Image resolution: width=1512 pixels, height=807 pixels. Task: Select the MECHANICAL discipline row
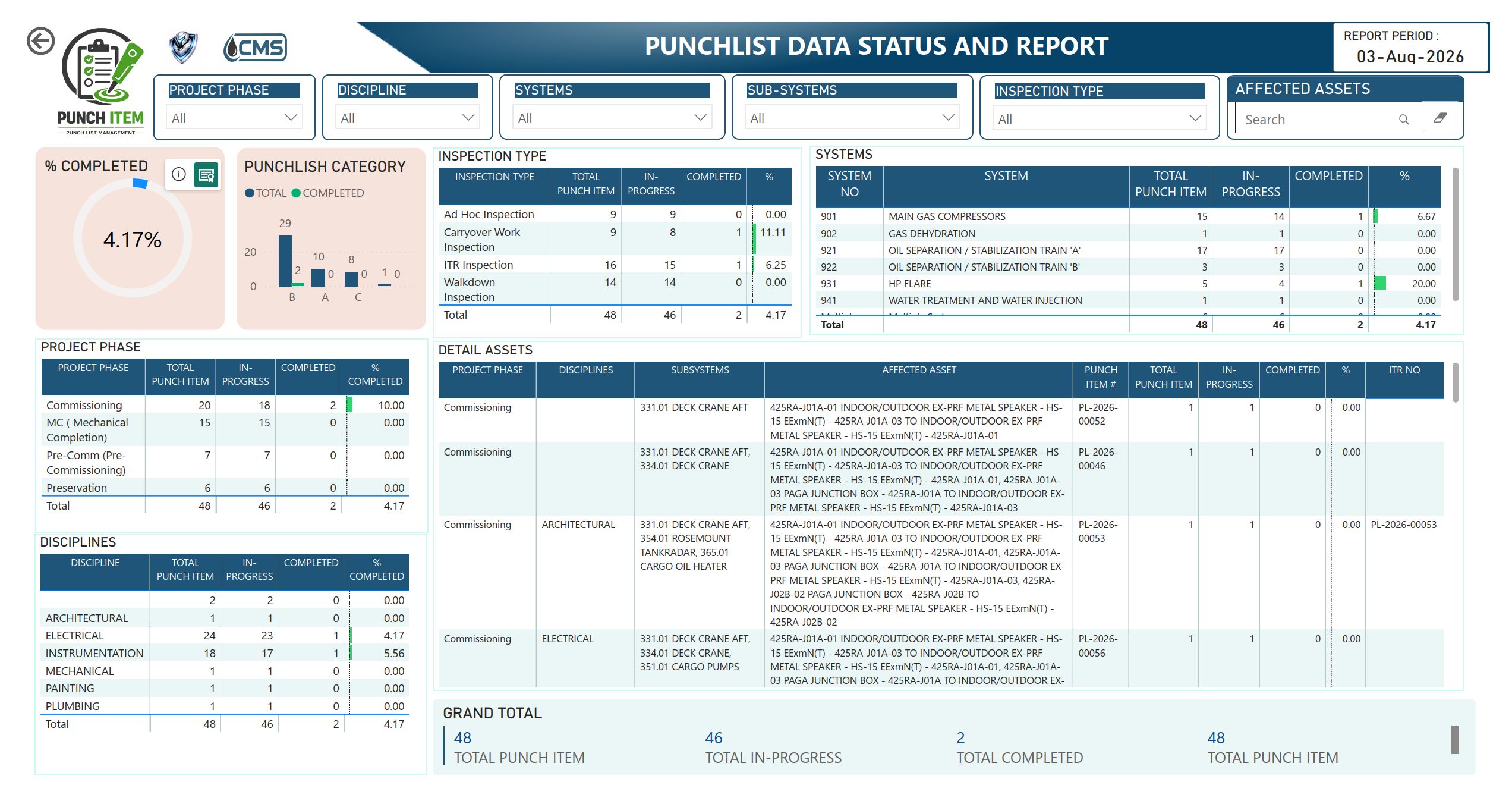[x=225, y=671]
